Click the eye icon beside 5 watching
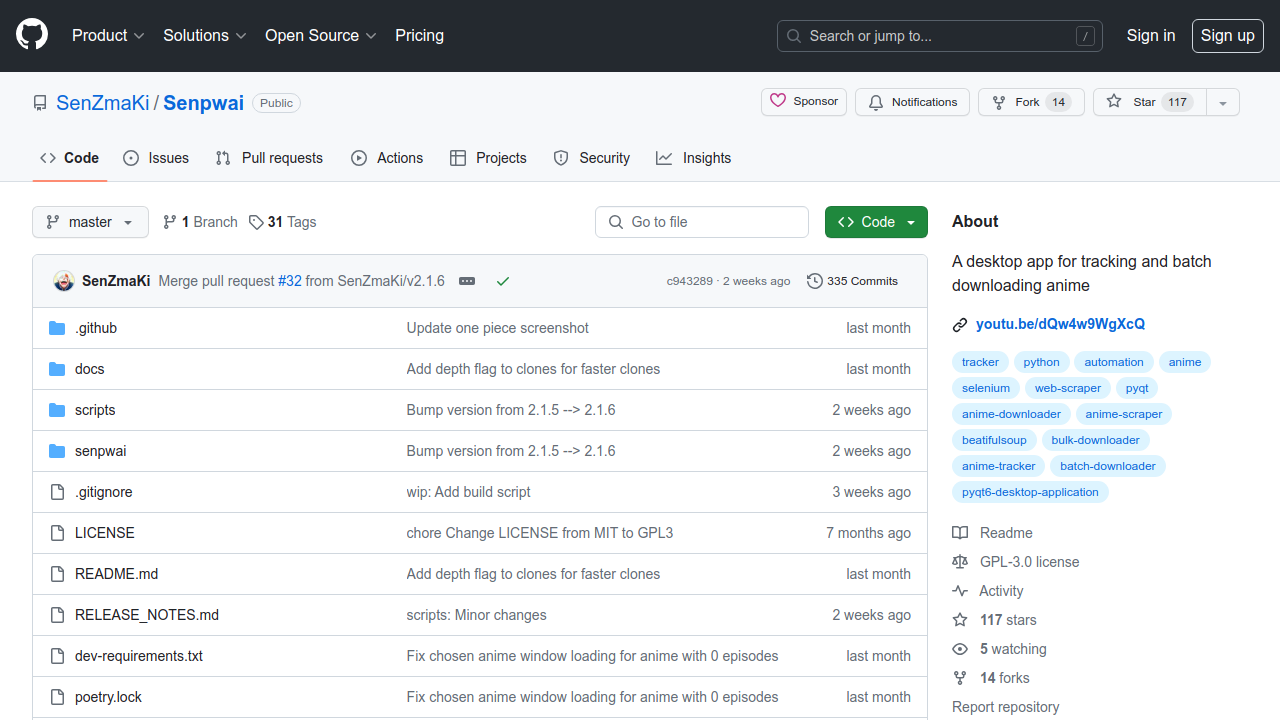1280x720 pixels. [x=960, y=649]
